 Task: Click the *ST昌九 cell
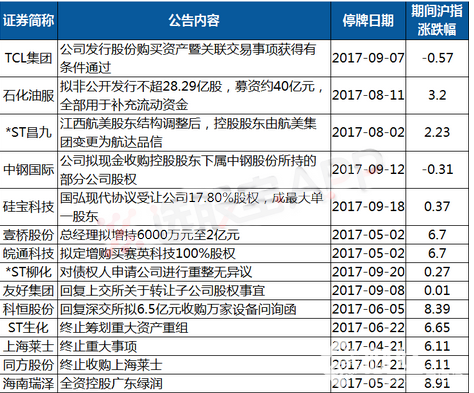tap(28, 132)
